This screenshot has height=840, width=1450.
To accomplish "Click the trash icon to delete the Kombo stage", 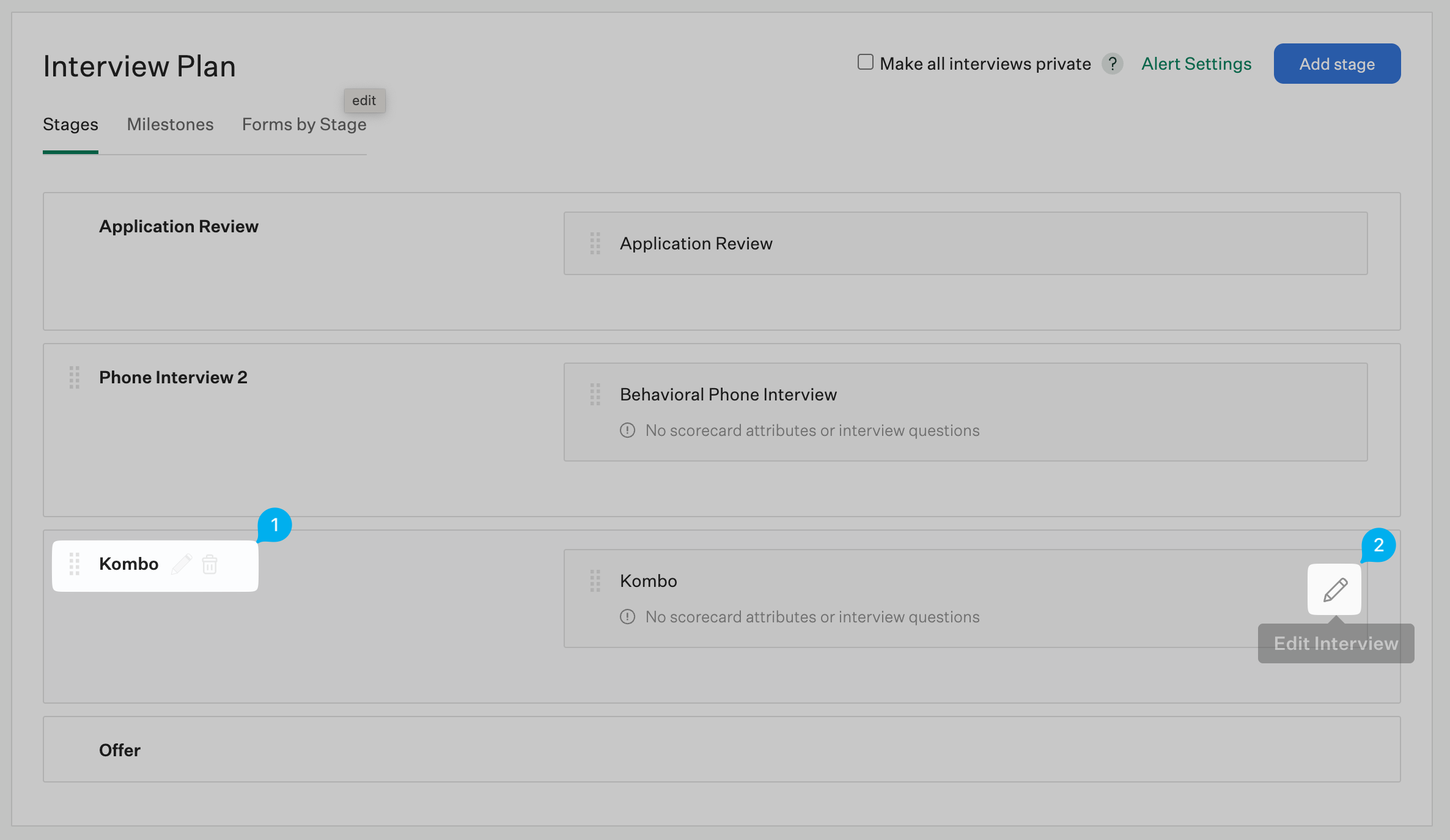I will click(210, 564).
